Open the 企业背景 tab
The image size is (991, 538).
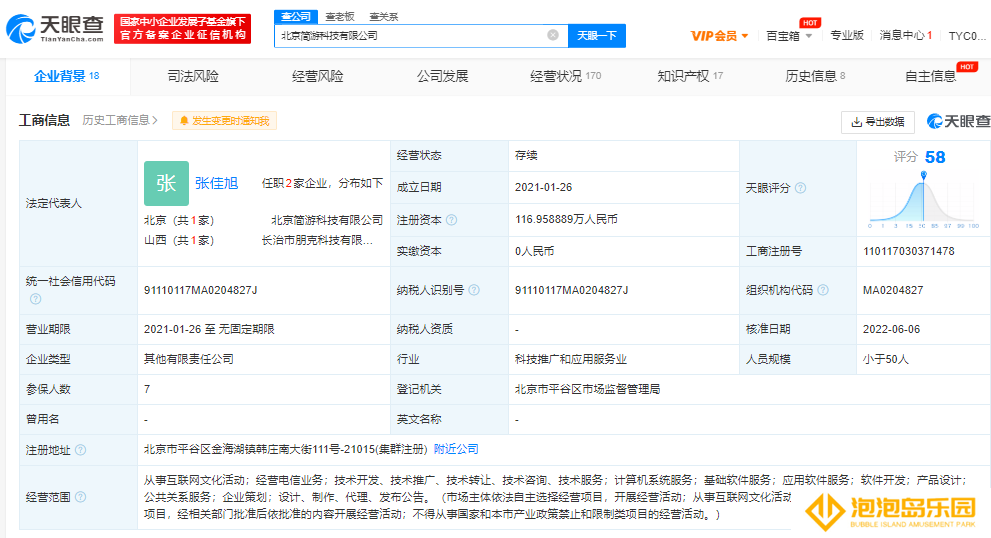66,76
